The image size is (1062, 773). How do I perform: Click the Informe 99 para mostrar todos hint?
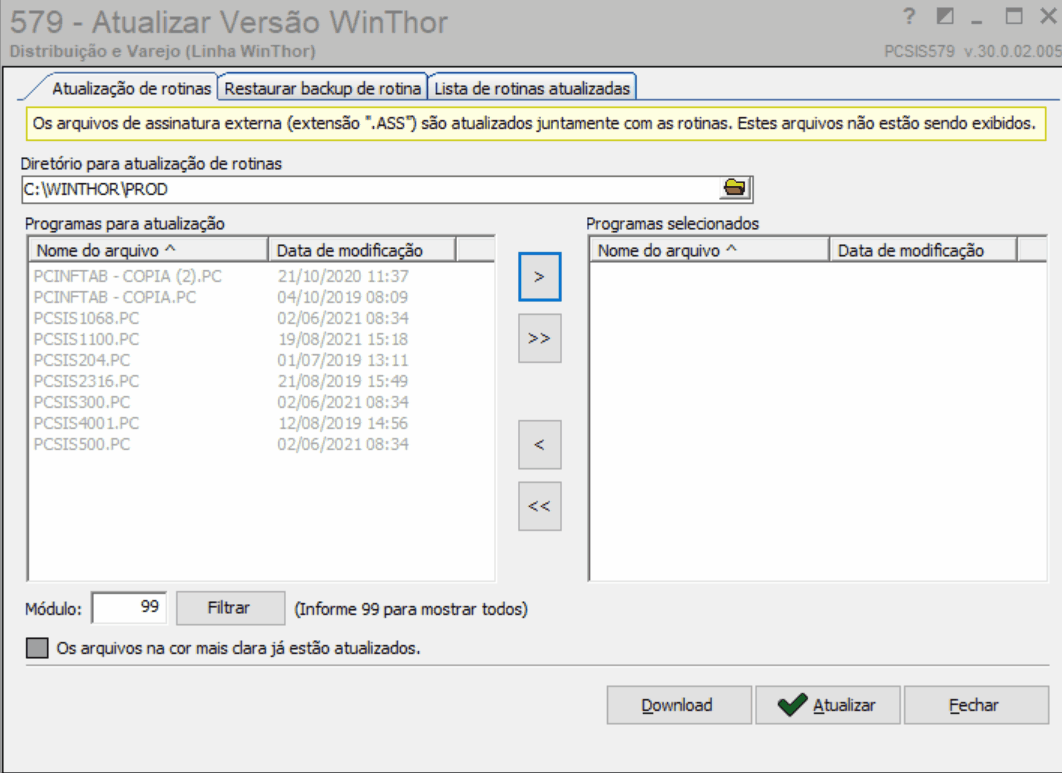click(x=411, y=609)
